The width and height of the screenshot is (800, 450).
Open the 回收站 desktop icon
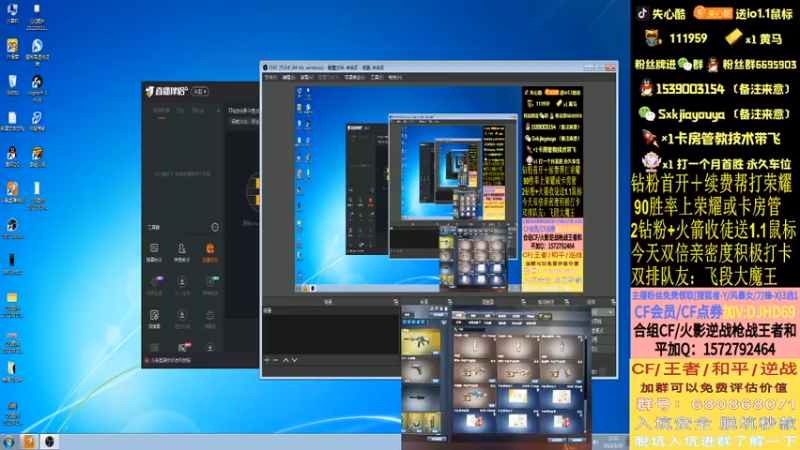pyautogui.click(x=12, y=85)
